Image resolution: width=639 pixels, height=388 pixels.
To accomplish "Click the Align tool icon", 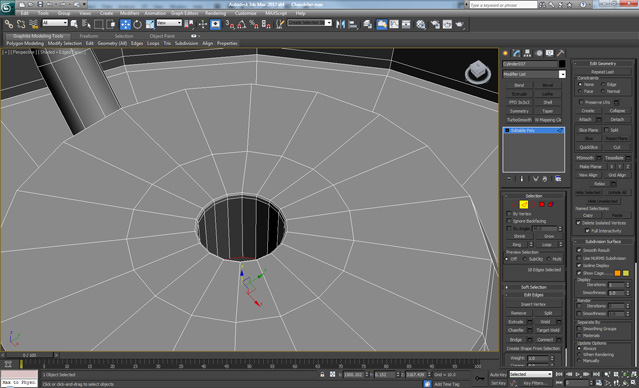I will pyautogui.click(x=353, y=24).
